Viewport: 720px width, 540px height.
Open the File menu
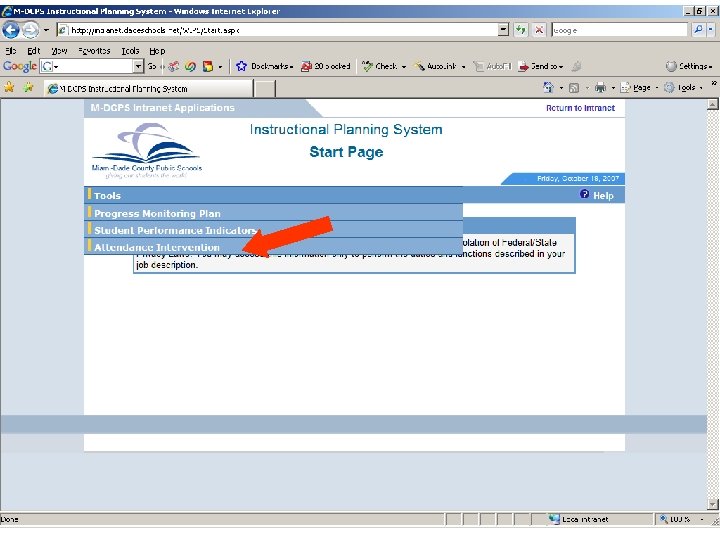11,51
